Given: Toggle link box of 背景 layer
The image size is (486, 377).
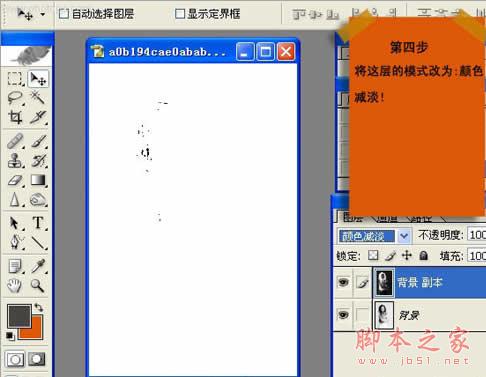Looking at the screenshot, I should [362, 314].
